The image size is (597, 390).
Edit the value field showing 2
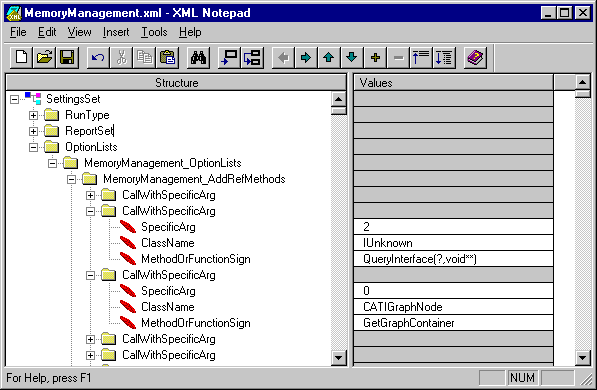[x=453, y=227]
